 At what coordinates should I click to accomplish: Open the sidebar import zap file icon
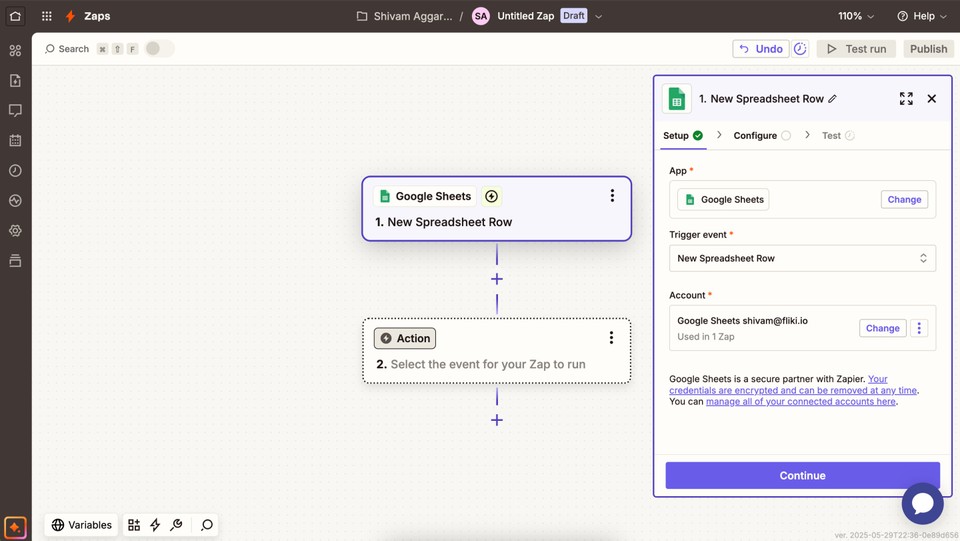point(15,80)
